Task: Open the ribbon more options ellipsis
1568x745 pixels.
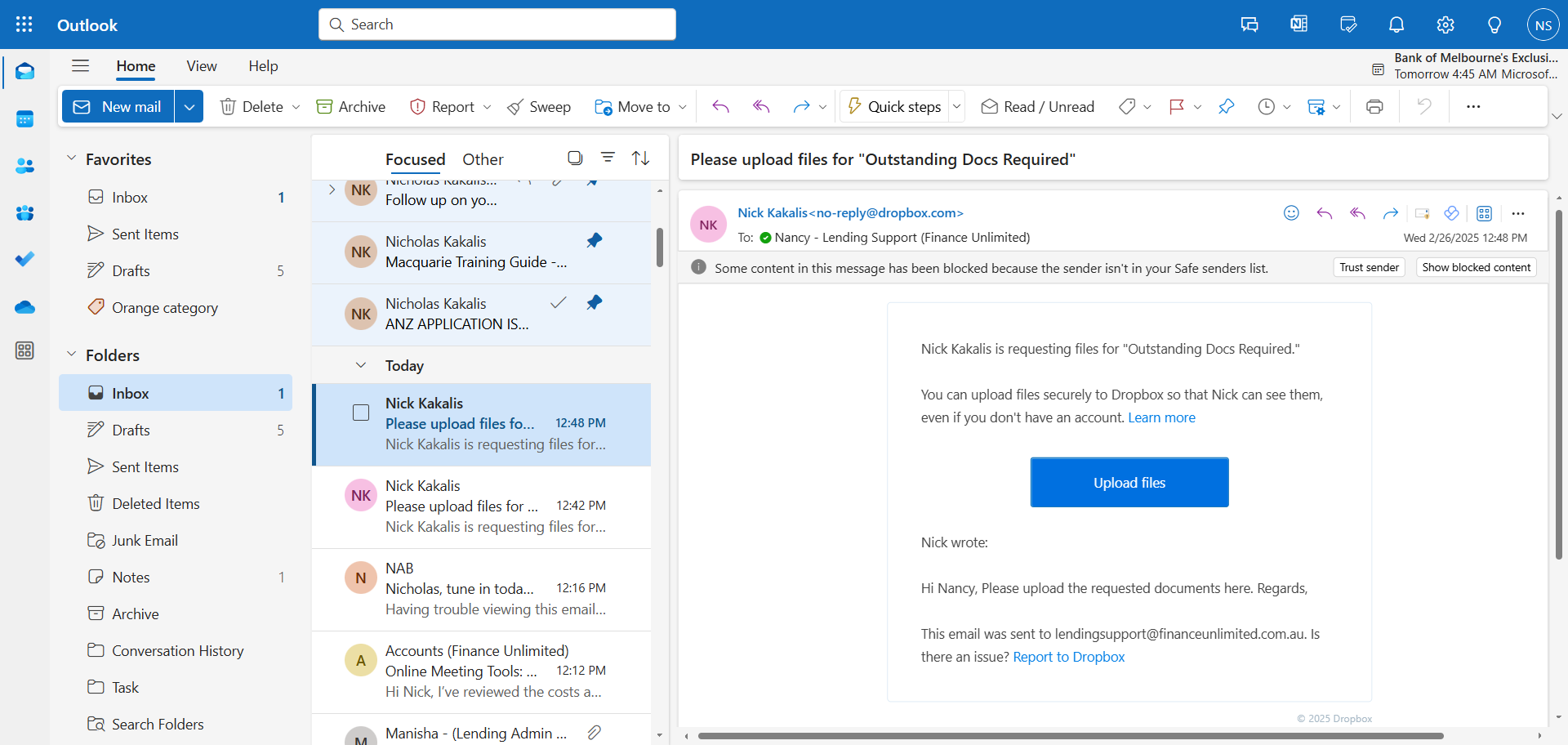Action: click(x=1473, y=107)
